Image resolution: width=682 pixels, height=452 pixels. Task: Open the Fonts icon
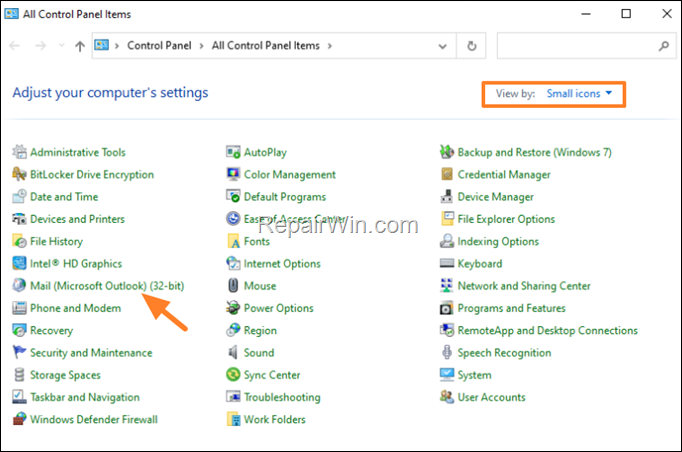[233, 241]
